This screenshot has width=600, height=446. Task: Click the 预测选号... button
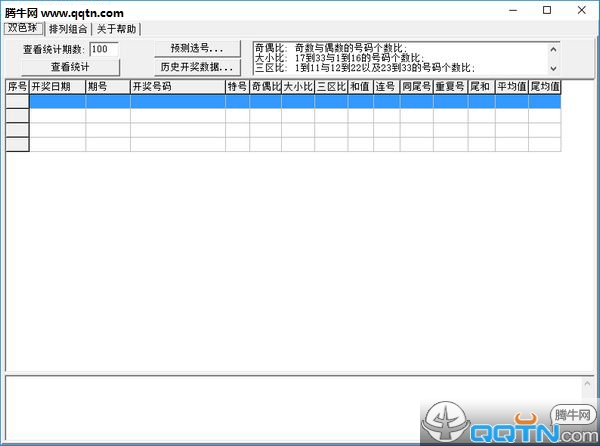click(x=197, y=48)
